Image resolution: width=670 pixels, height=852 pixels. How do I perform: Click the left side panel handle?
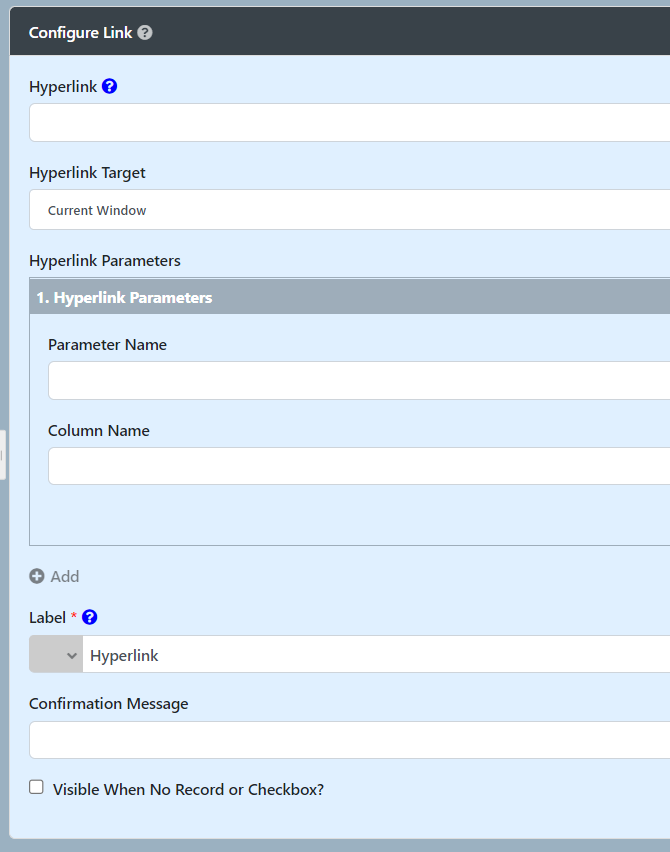click(3, 455)
